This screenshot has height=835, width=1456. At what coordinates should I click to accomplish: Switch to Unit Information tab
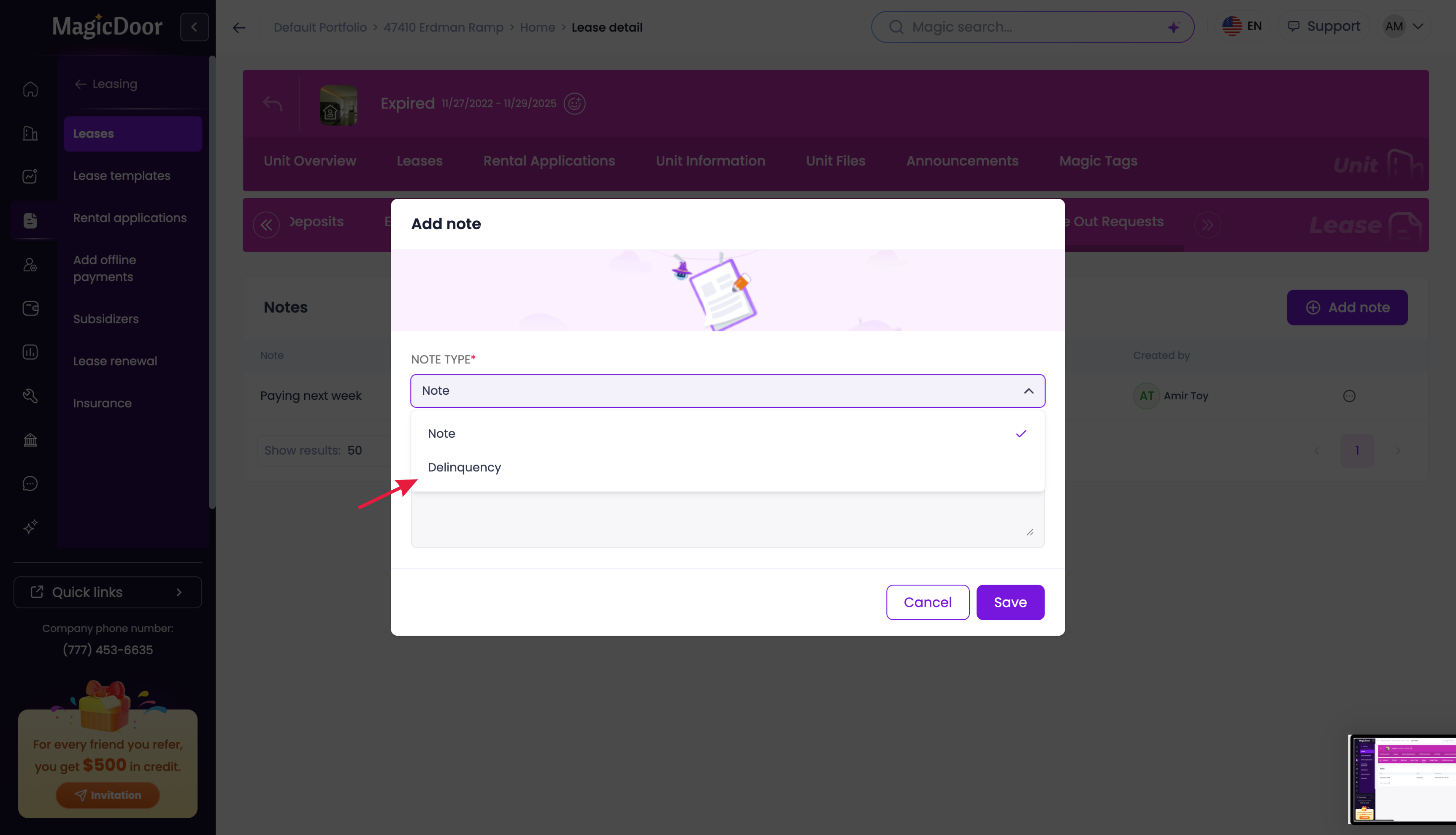pos(710,160)
